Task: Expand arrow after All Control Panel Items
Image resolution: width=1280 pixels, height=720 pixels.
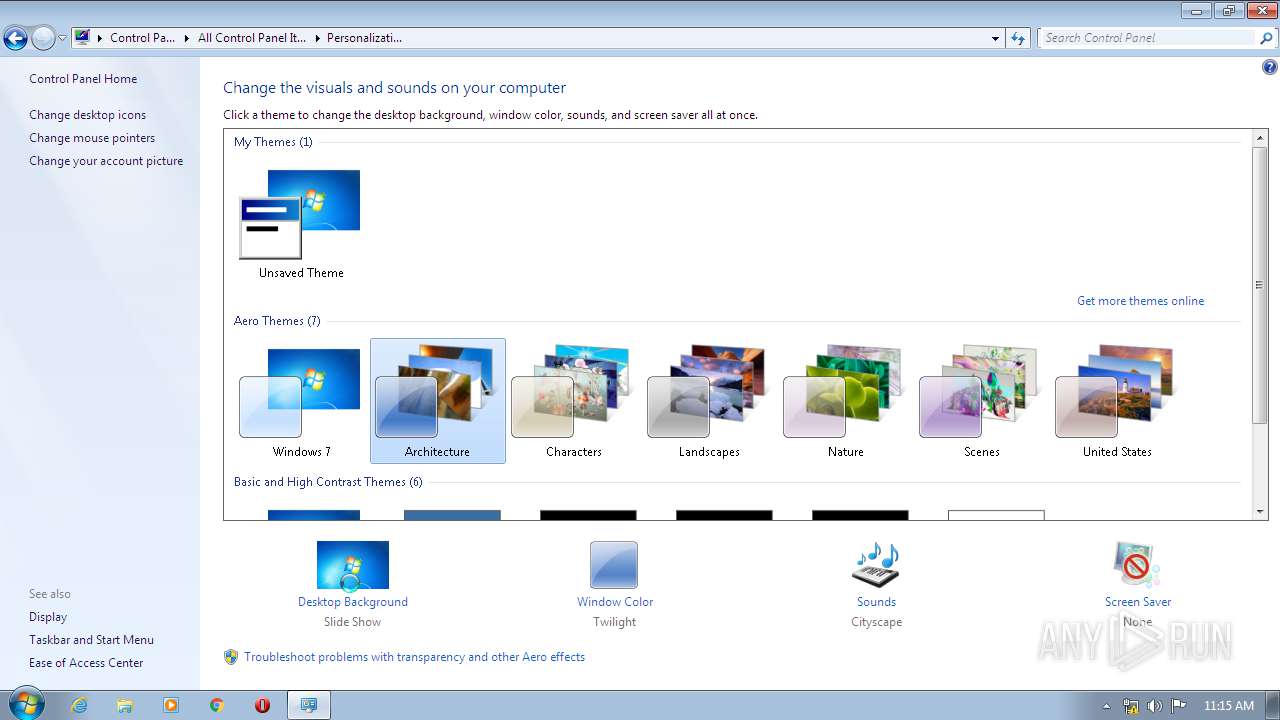Action: [317, 38]
